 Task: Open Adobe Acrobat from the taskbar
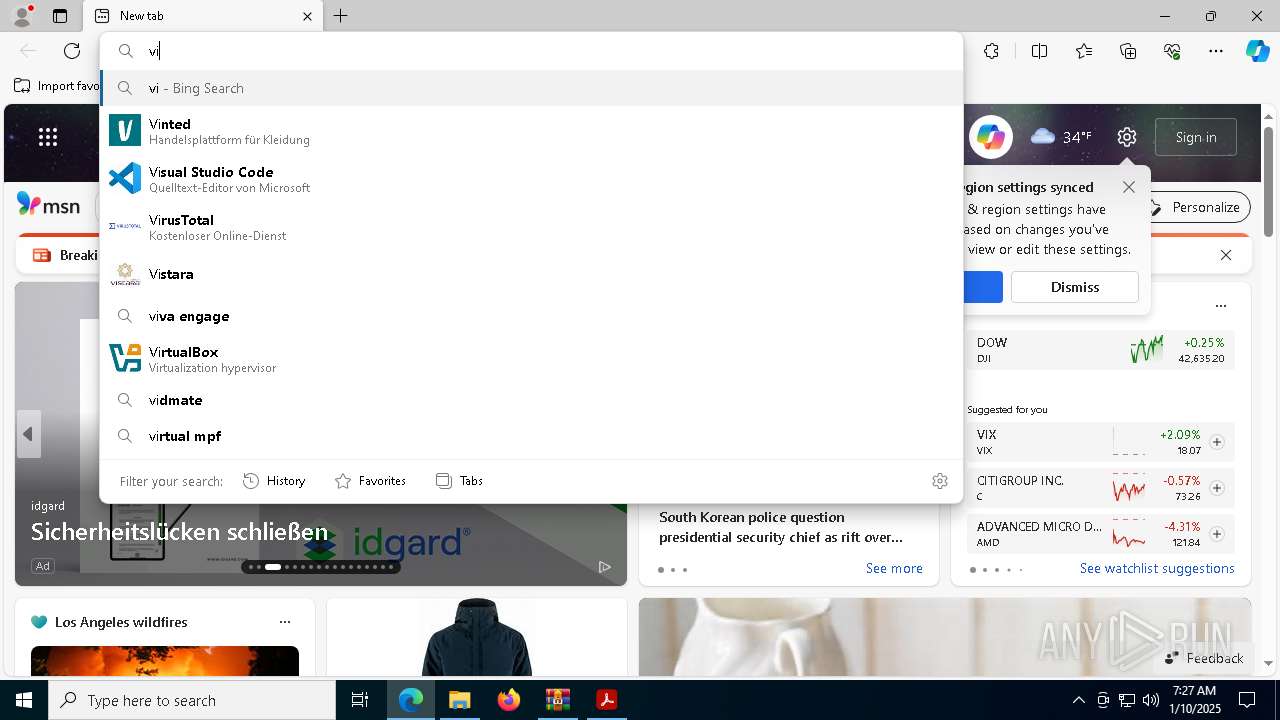(606, 700)
